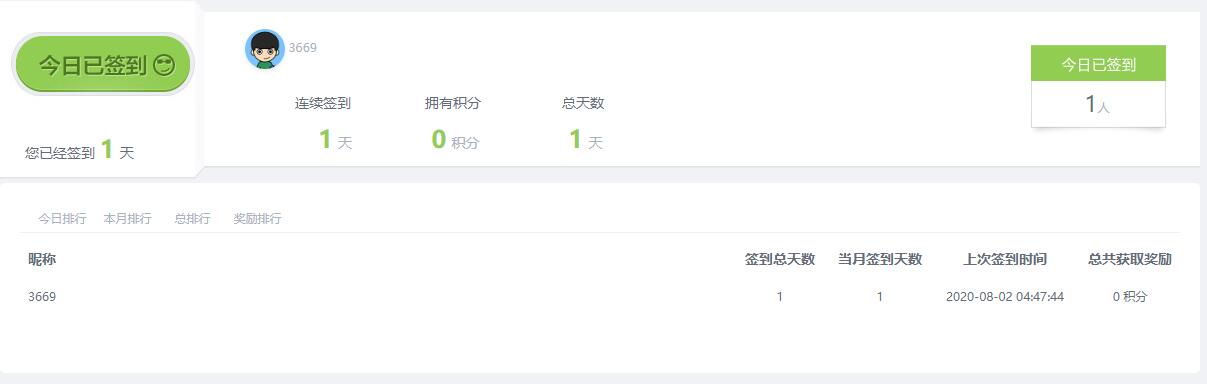Click the 1人 signed-in count box
This screenshot has width=1207, height=384.
pos(1098,104)
